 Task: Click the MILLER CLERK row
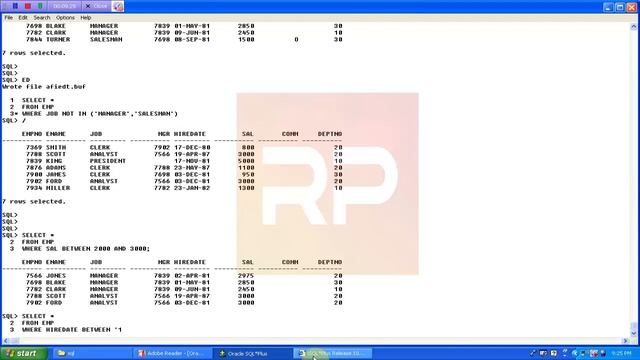[x=184, y=188]
